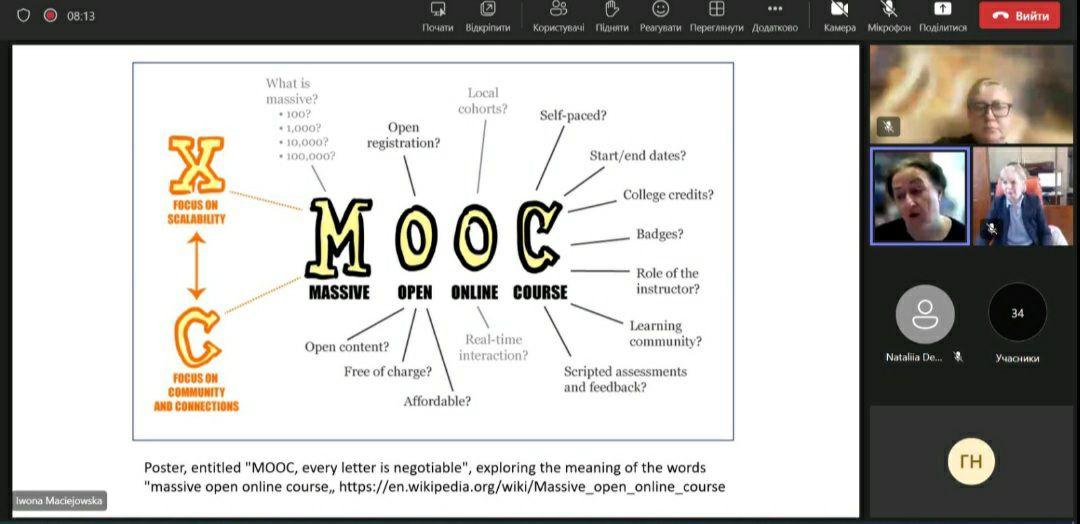The height and width of the screenshot is (524, 1080).
Task: Click 'Start/end dates?' text
Action: [x=638, y=156]
